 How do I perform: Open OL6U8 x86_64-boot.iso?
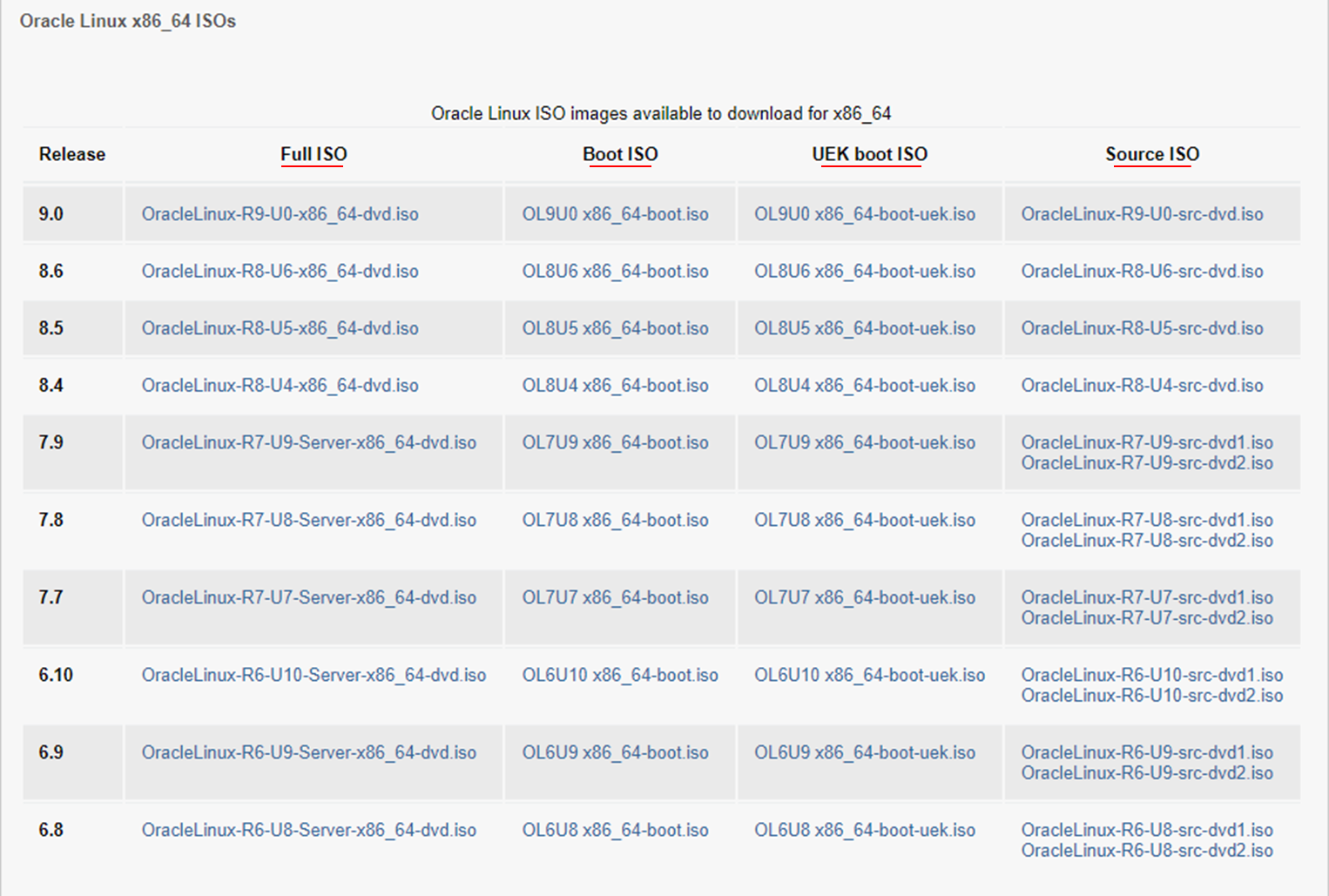[x=616, y=830]
